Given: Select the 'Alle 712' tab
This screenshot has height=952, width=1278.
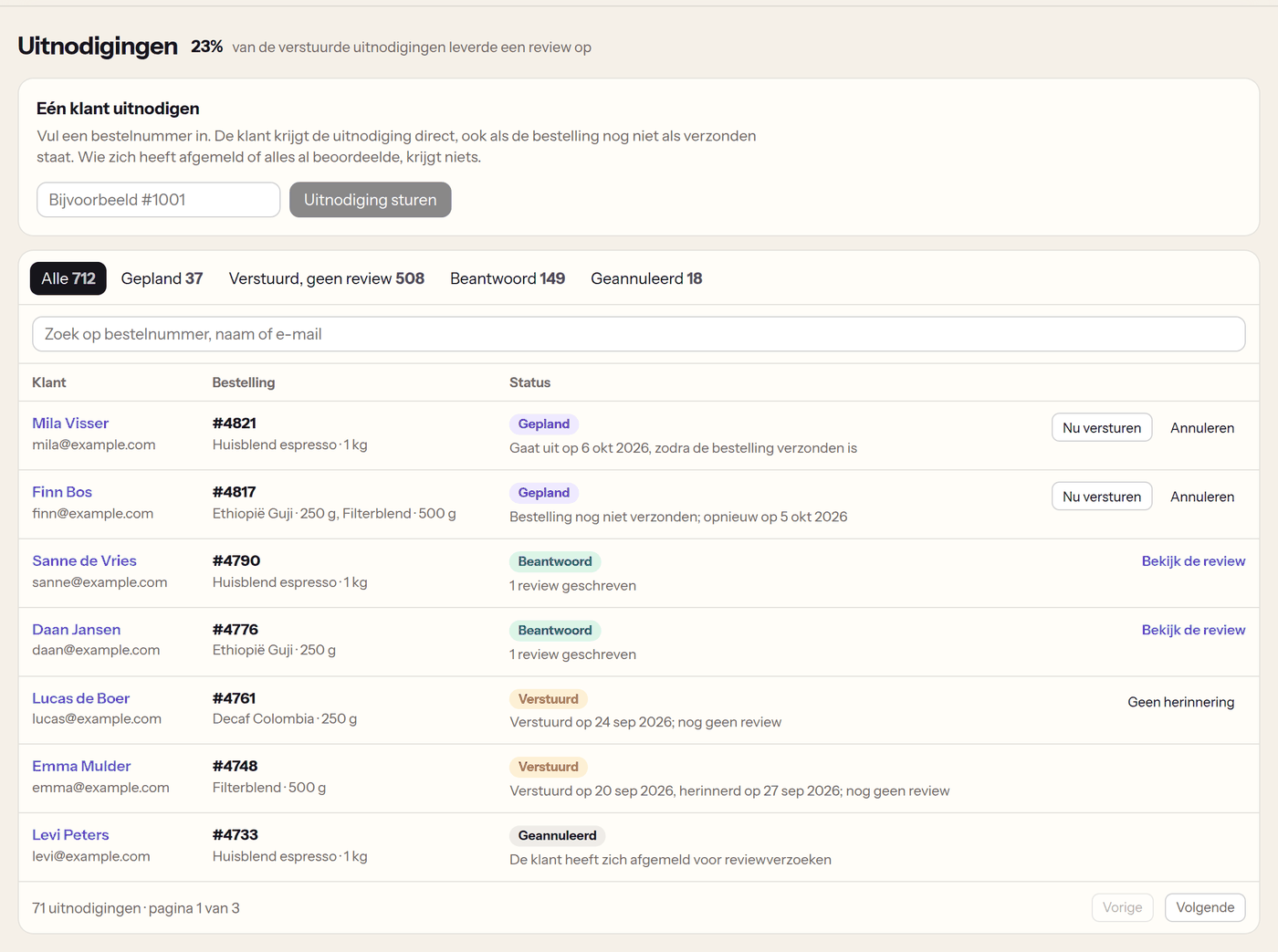Looking at the screenshot, I should coord(68,278).
